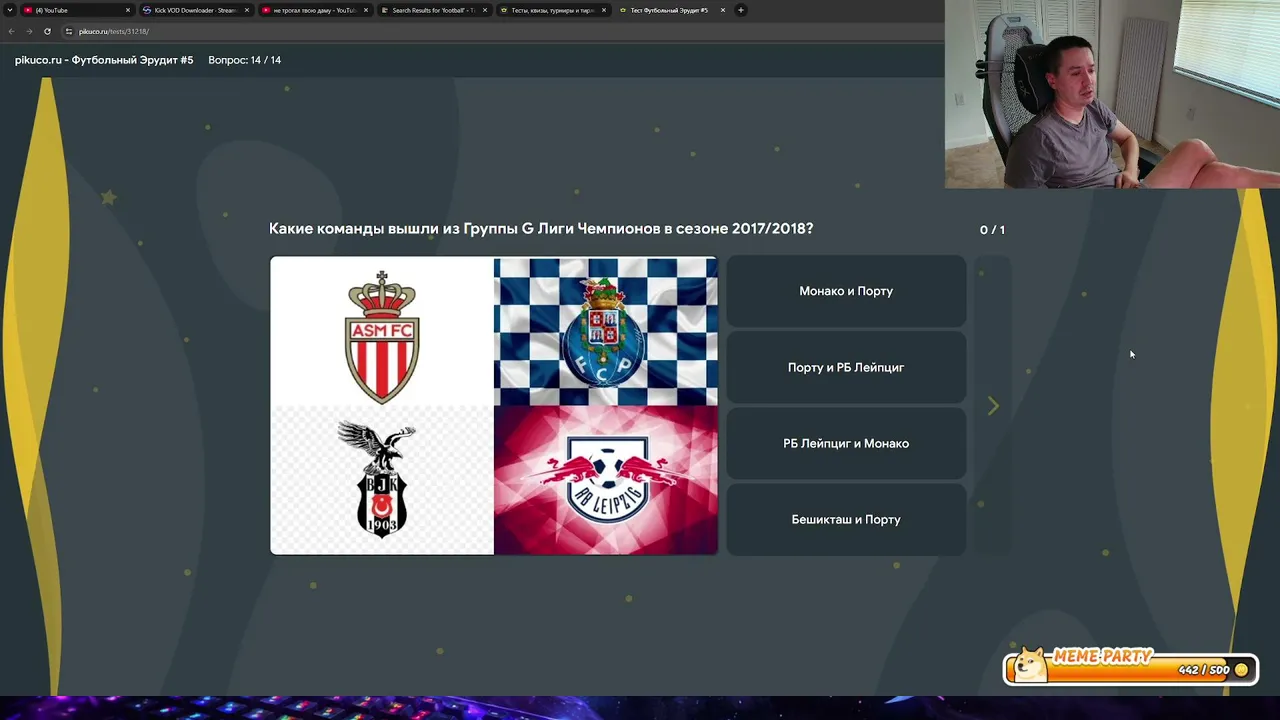Click the RB Leipzig logo image
Screen dimensions: 1280x720
(605, 480)
